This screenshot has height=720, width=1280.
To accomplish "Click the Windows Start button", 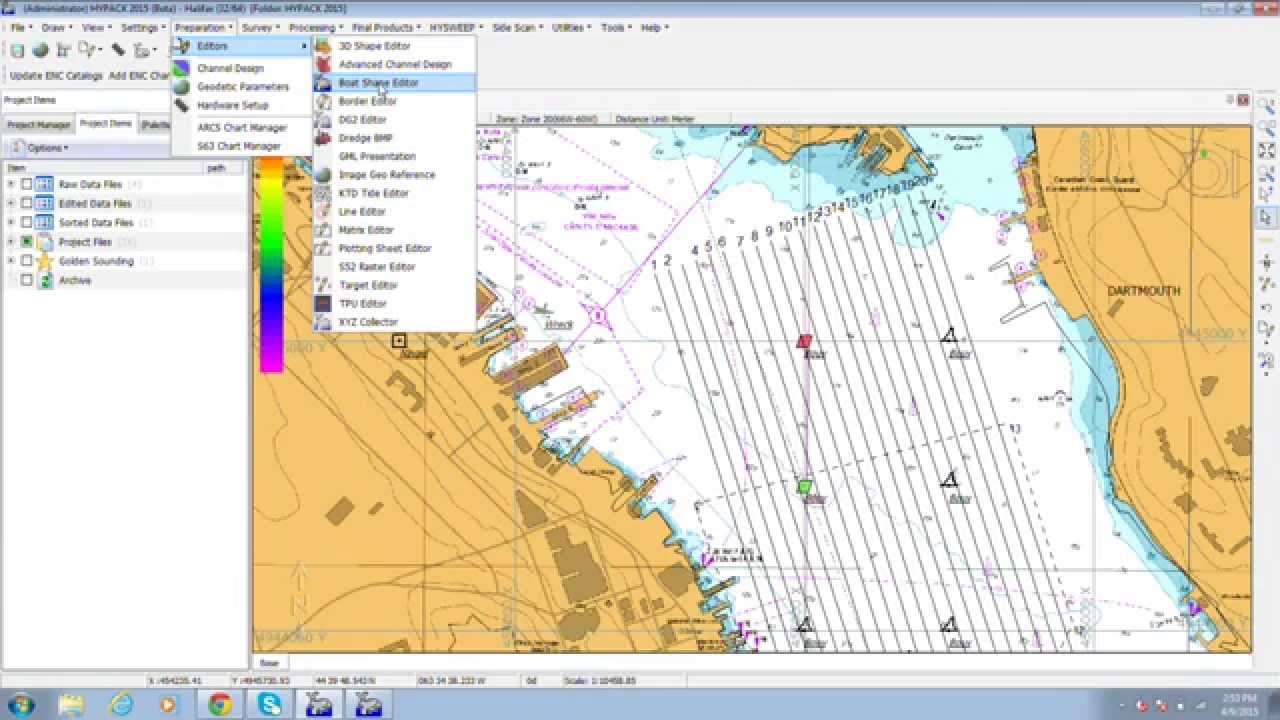I will 21,705.
